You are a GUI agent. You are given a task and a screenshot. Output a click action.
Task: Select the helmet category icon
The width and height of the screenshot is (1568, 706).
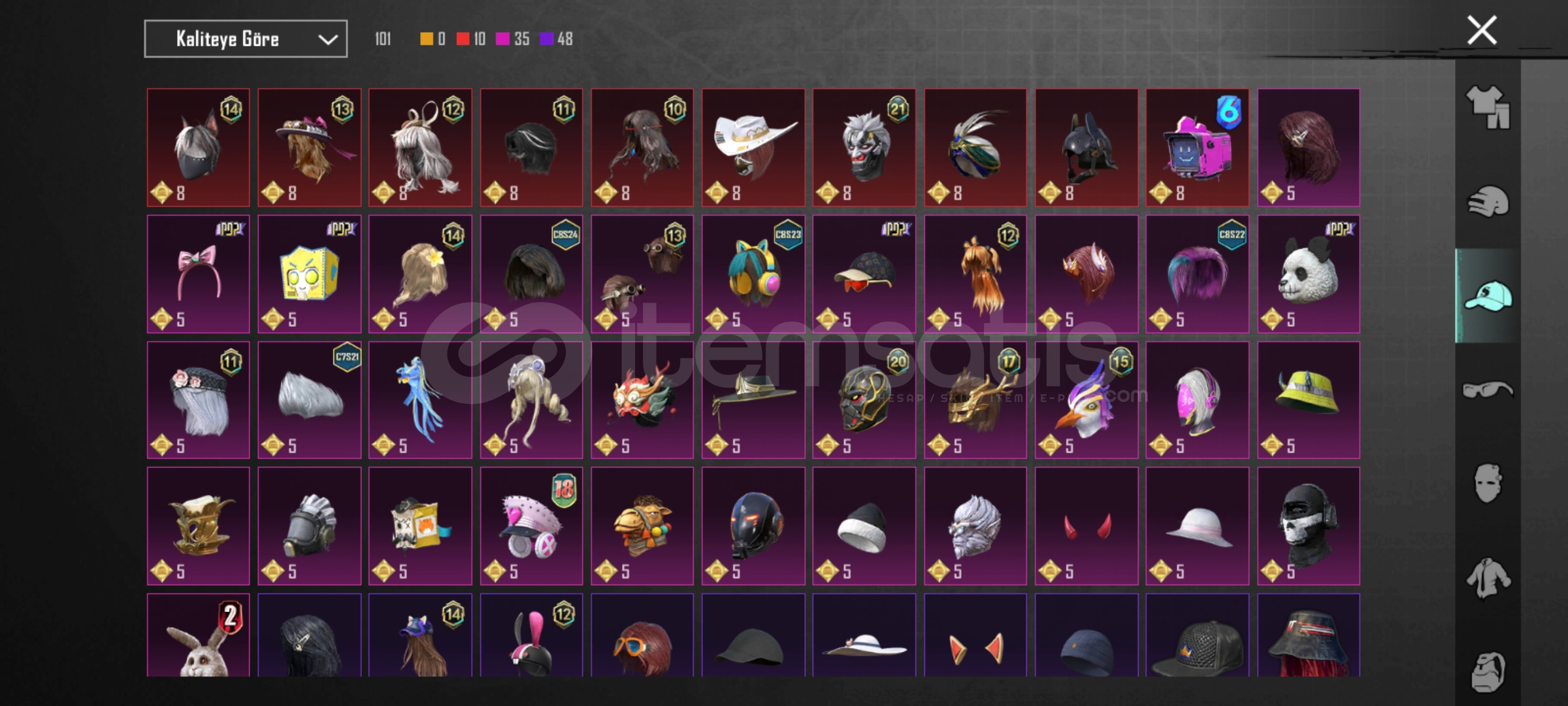1488,202
